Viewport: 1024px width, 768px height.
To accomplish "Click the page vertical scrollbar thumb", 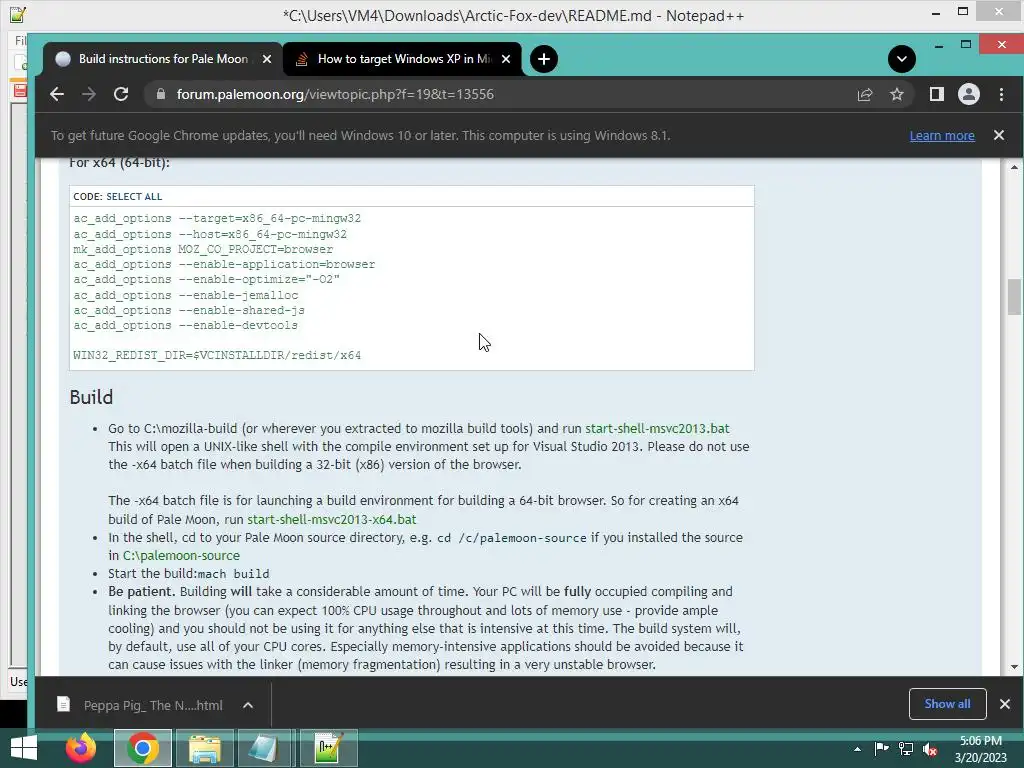I will point(1014,296).
